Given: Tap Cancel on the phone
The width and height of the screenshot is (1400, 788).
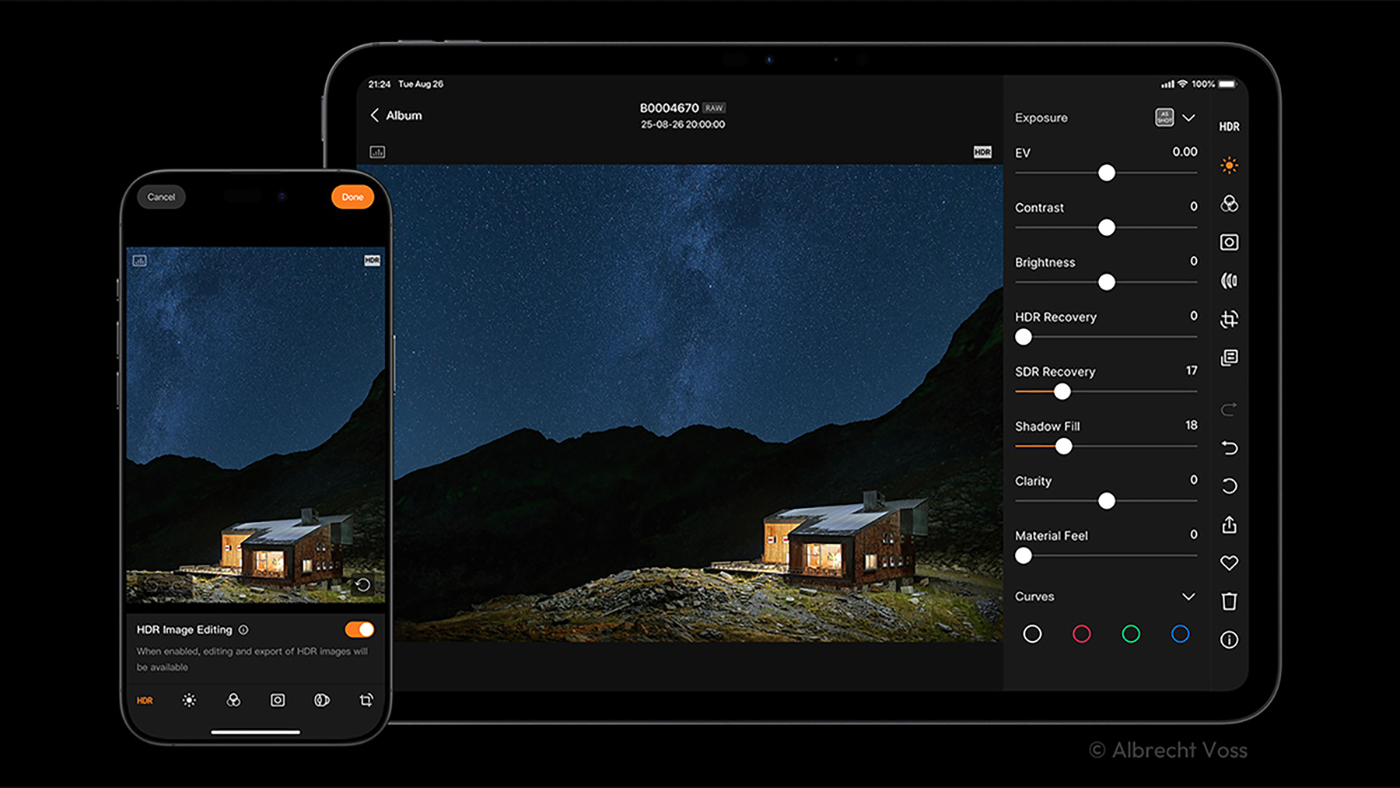Looking at the screenshot, I should point(161,197).
